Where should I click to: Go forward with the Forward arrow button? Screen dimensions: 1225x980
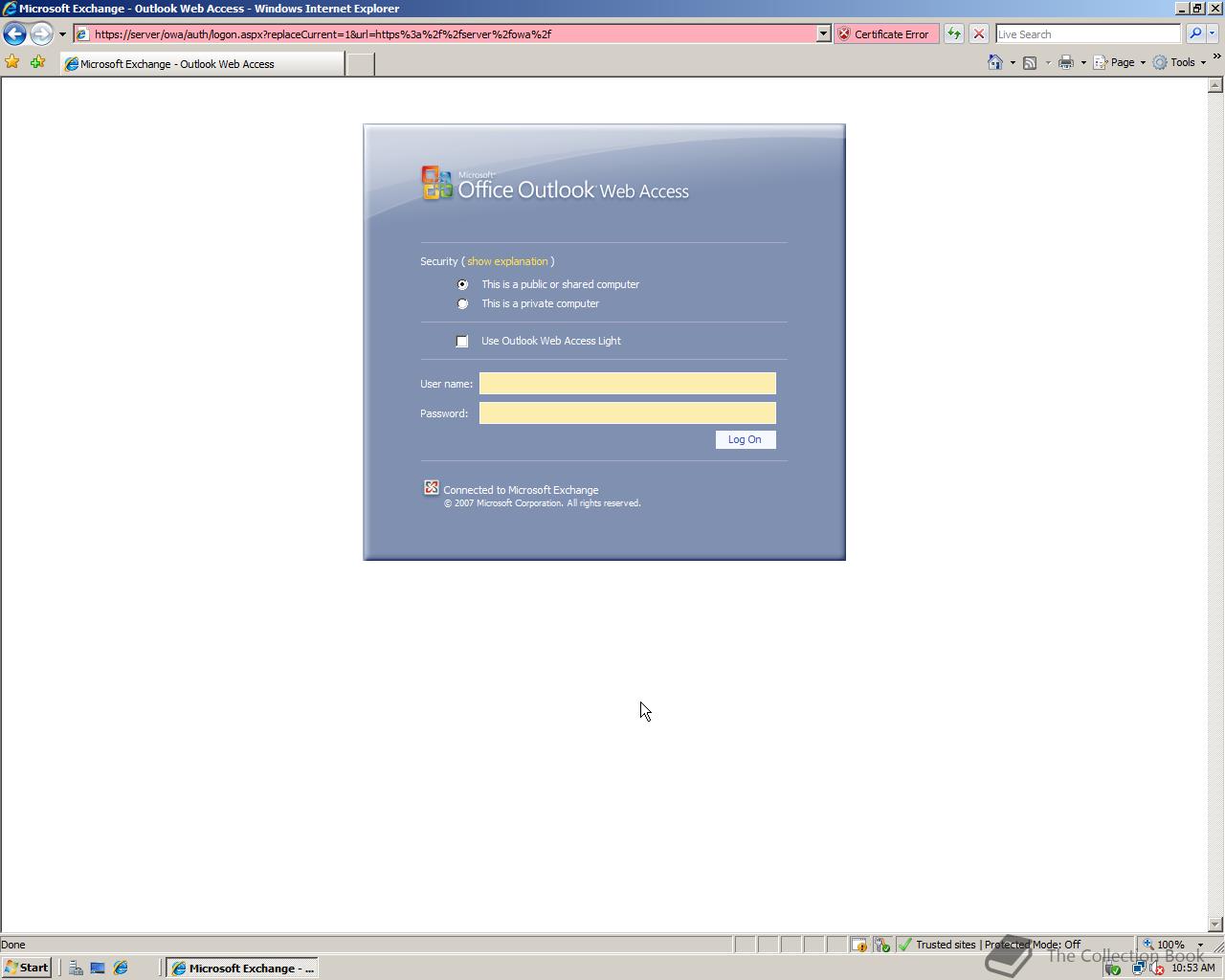[x=41, y=33]
